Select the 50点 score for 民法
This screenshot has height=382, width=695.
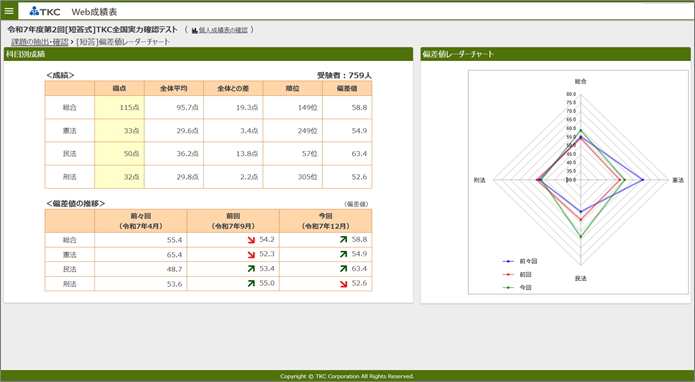pyautogui.click(x=119, y=154)
